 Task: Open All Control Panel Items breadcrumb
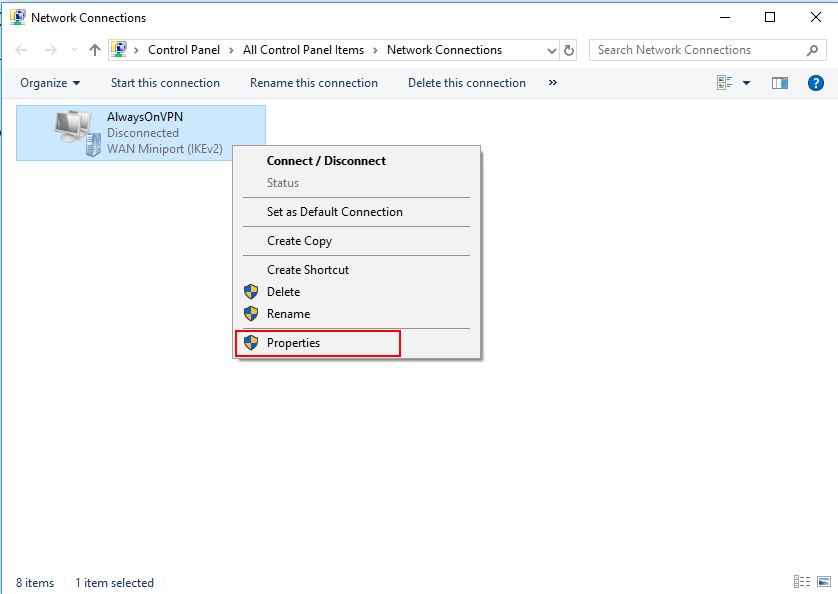point(303,50)
